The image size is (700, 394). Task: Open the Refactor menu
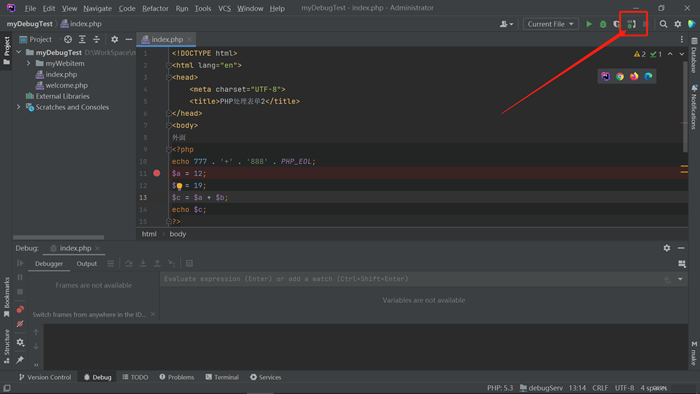click(155, 8)
